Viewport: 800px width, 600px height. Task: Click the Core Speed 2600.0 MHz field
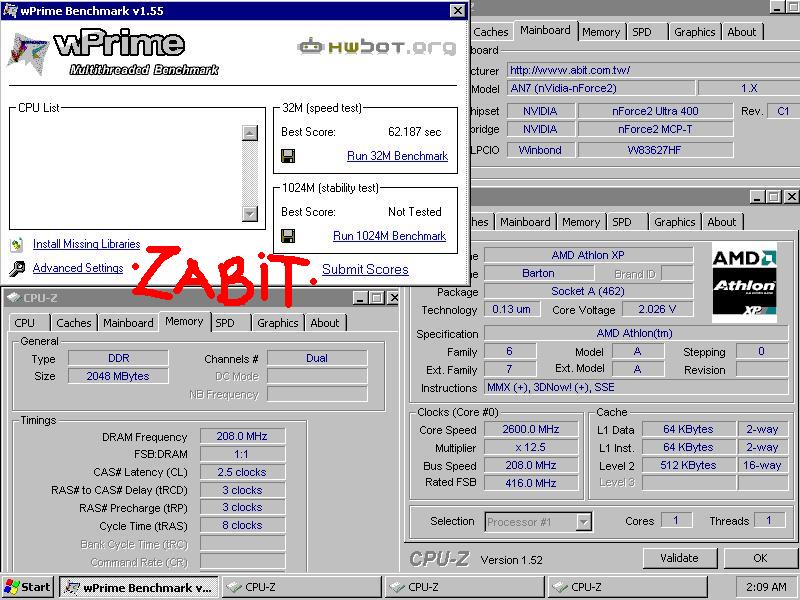click(x=531, y=430)
